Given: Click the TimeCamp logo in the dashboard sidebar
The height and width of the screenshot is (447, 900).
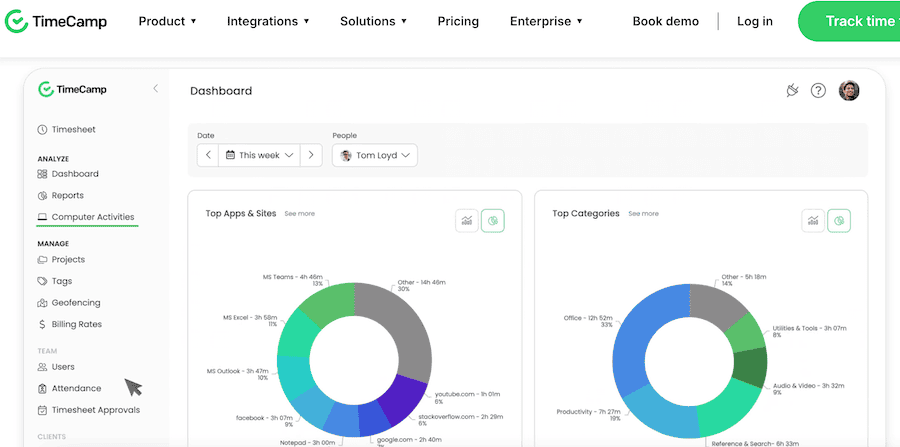Looking at the screenshot, I should (72, 90).
